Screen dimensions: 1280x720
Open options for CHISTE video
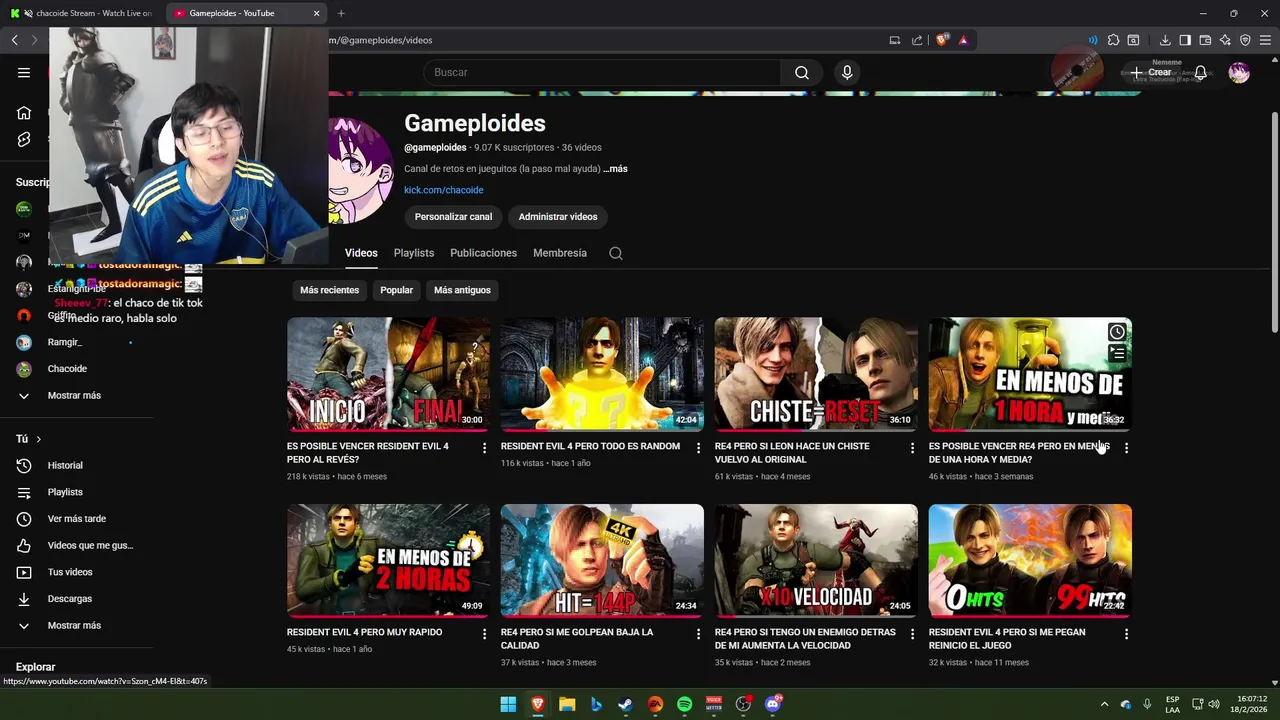(912, 448)
